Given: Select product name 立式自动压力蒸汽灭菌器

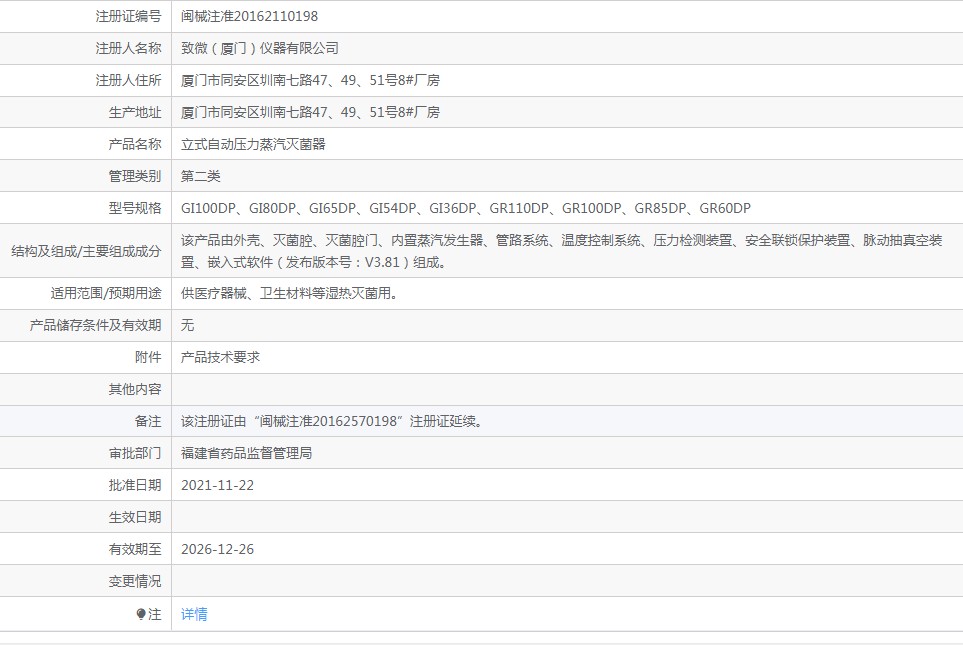Looking at the screenshot, I should (253, 144).
